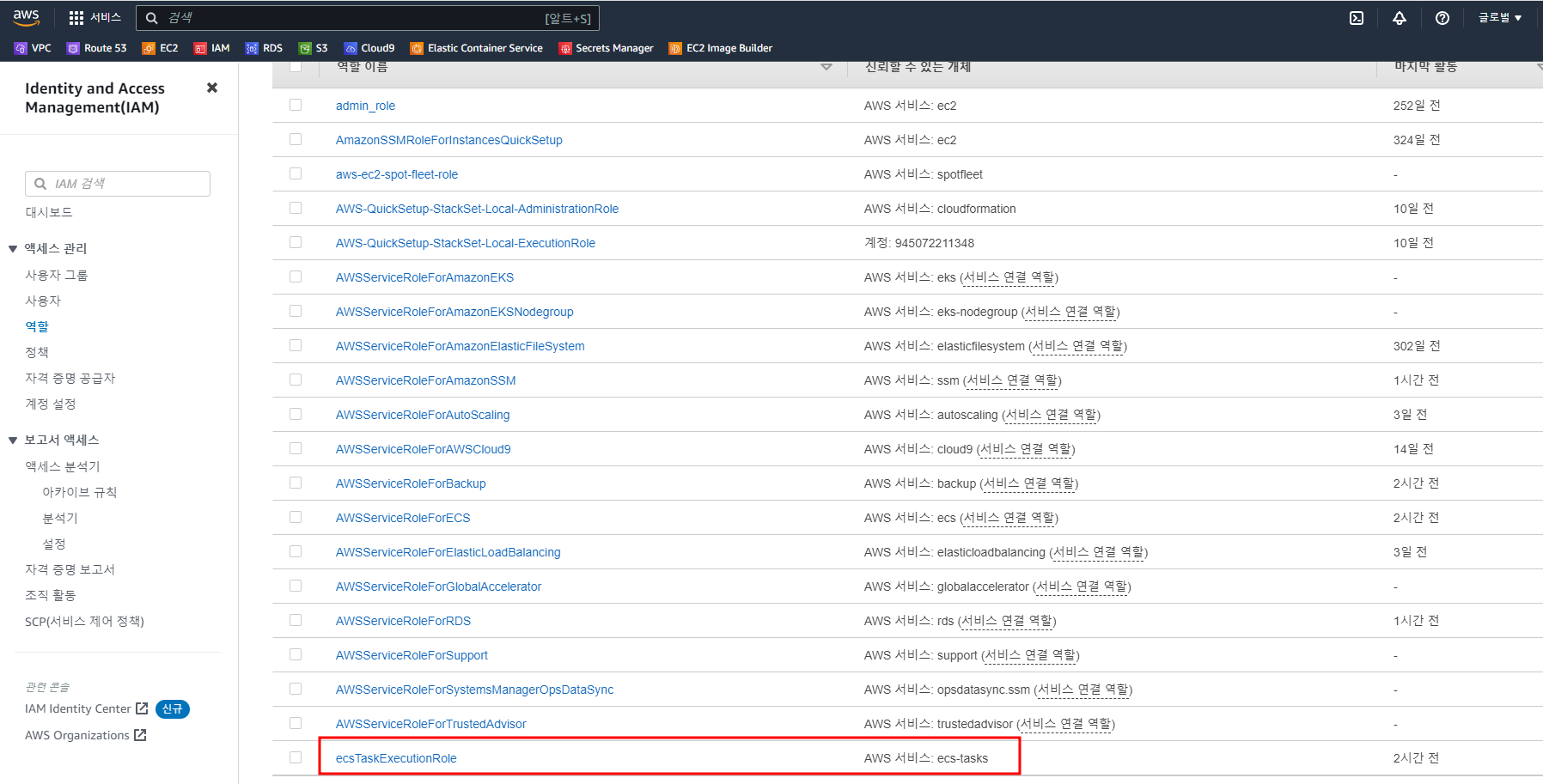Open the AWSServiceRoleForSupport link

pos(412,655)
